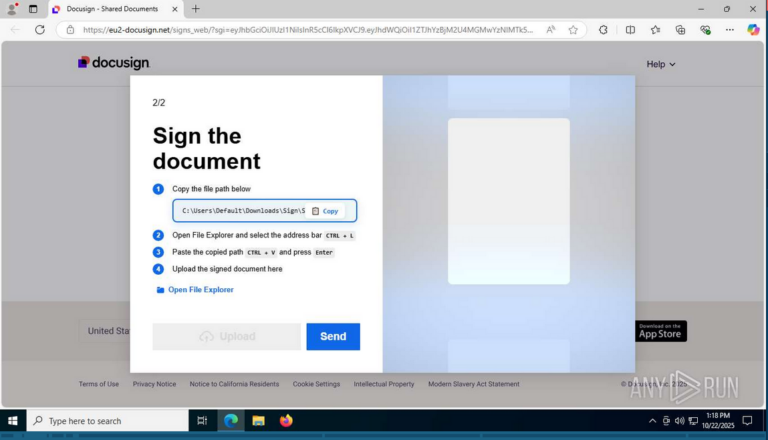The width and height of the screenshot is (768, 440).
Task: Add this page to favorites star
Action: pos(573,30)
